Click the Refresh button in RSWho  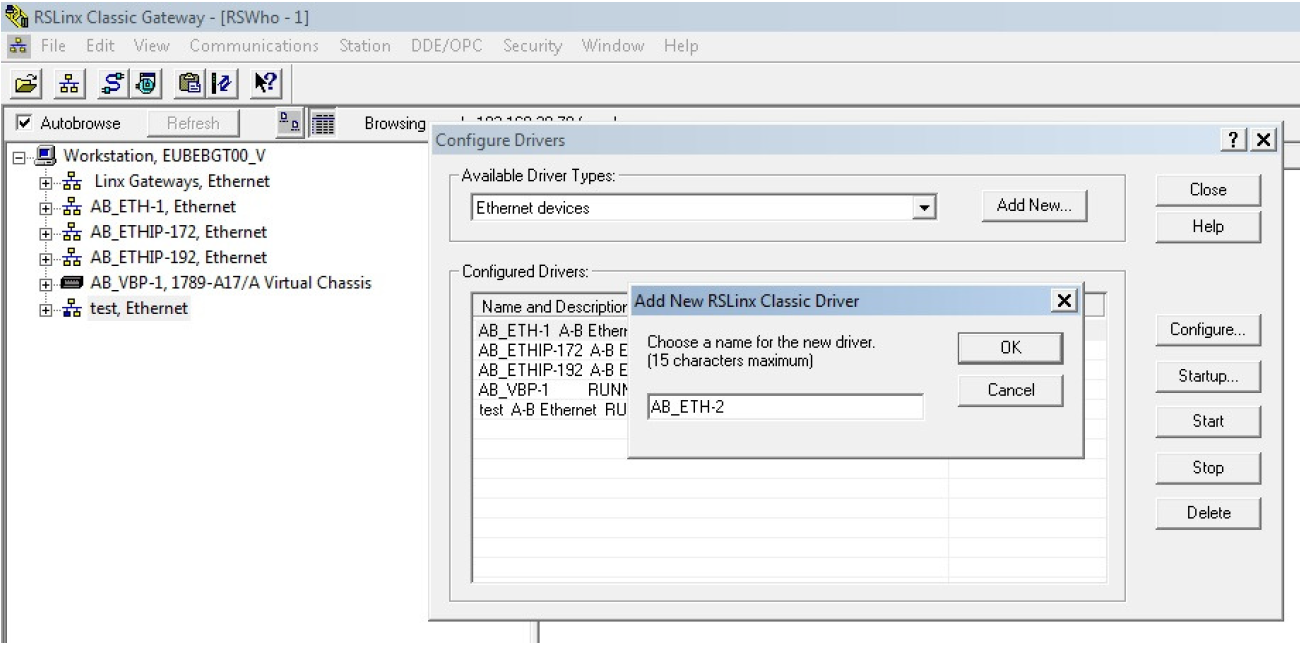tap(193, 124)
